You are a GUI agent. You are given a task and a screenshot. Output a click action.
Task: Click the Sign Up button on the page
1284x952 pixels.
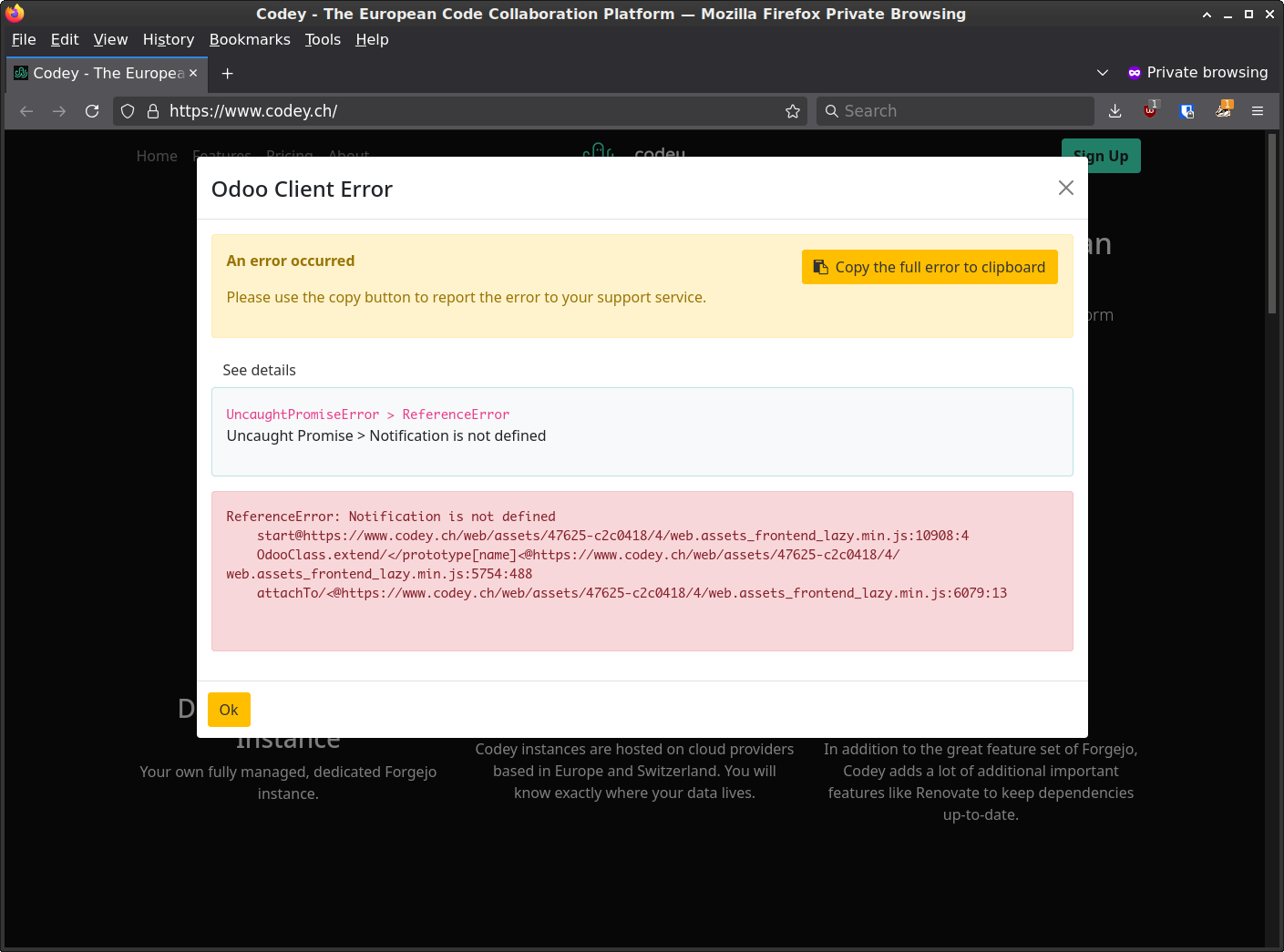point(1101,156)
